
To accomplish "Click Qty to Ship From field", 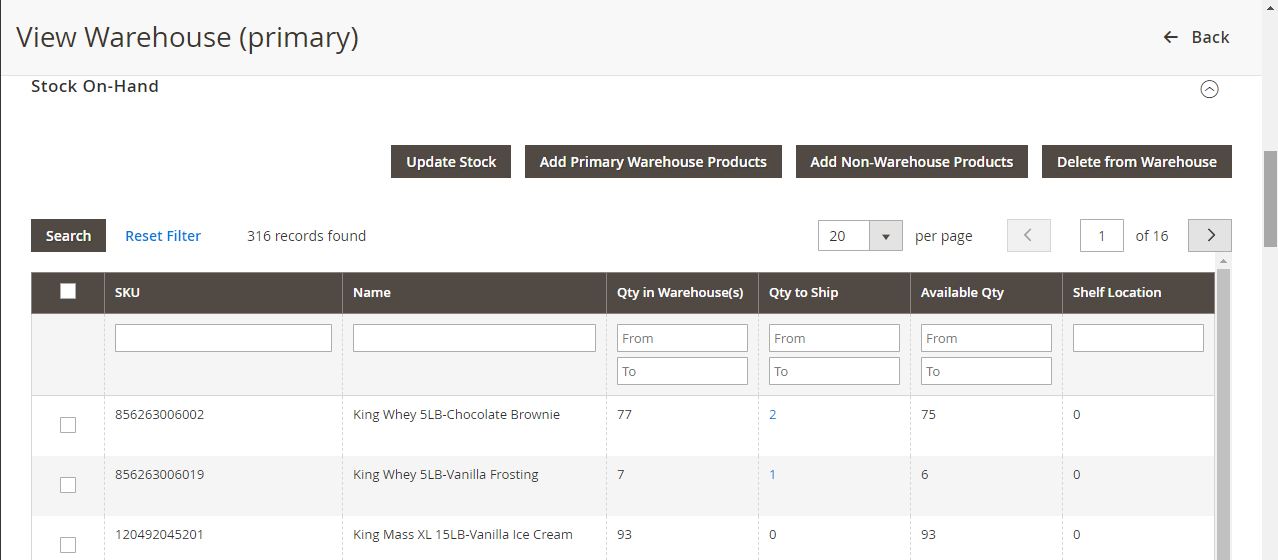I will pos(834,338).
